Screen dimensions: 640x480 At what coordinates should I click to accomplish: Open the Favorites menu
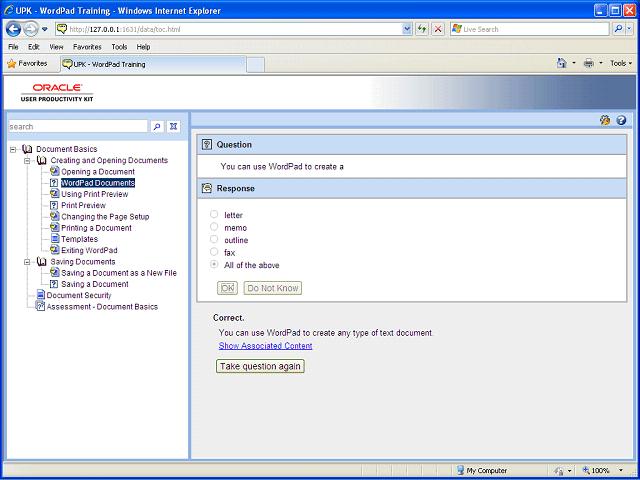pos(87,47)
